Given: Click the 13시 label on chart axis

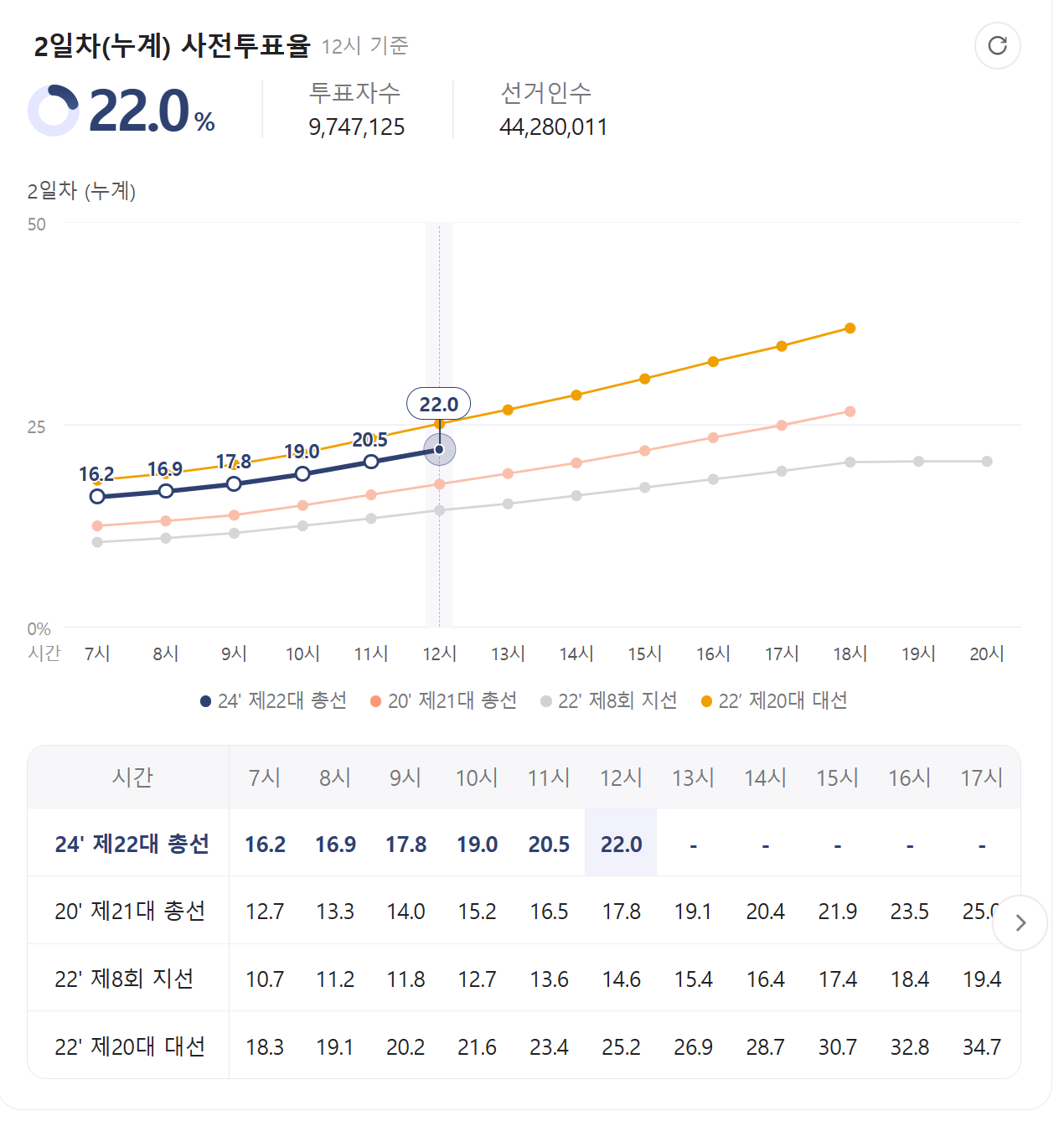Looking at the screenshot, I should [508, 653].
